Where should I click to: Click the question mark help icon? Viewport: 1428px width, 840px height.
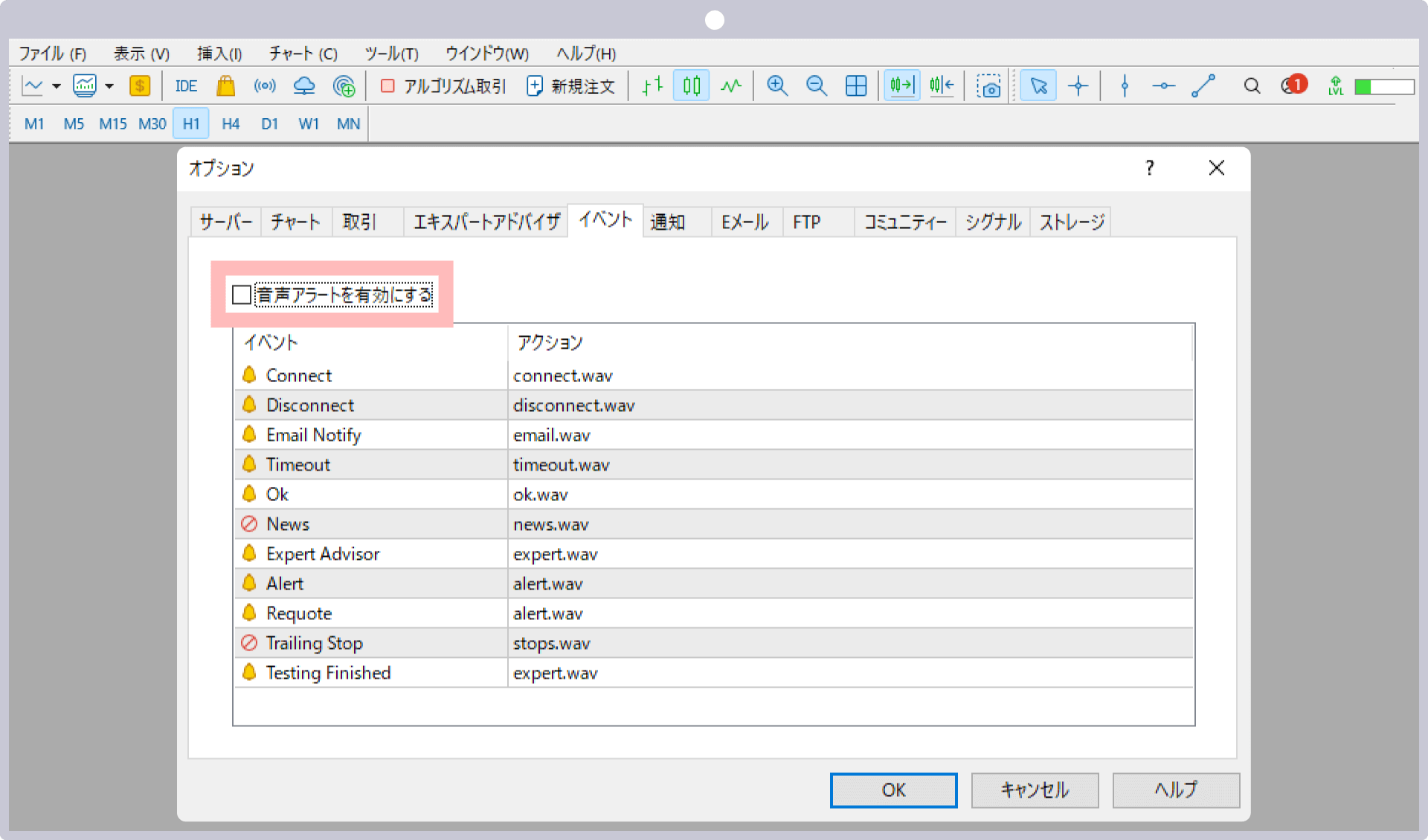[1150, 168]
